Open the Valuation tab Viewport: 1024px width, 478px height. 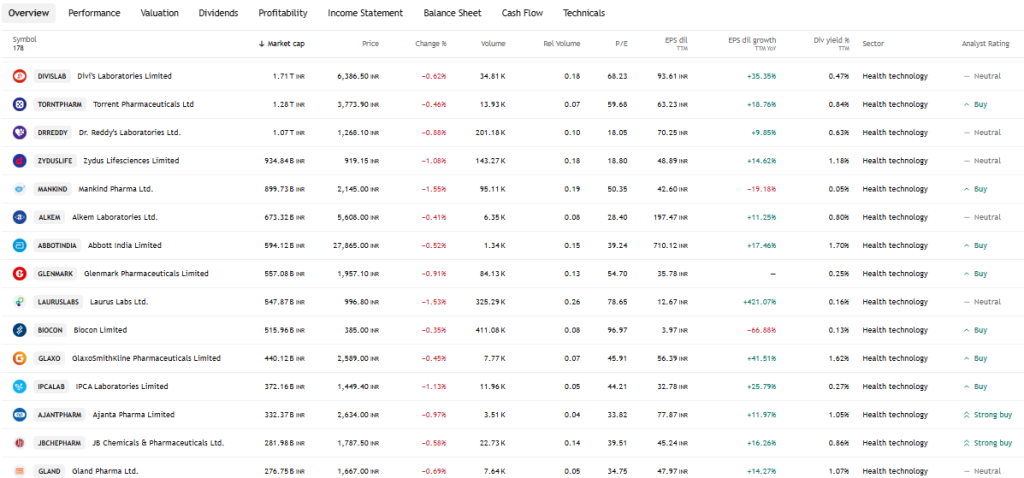tap(159, 13)
